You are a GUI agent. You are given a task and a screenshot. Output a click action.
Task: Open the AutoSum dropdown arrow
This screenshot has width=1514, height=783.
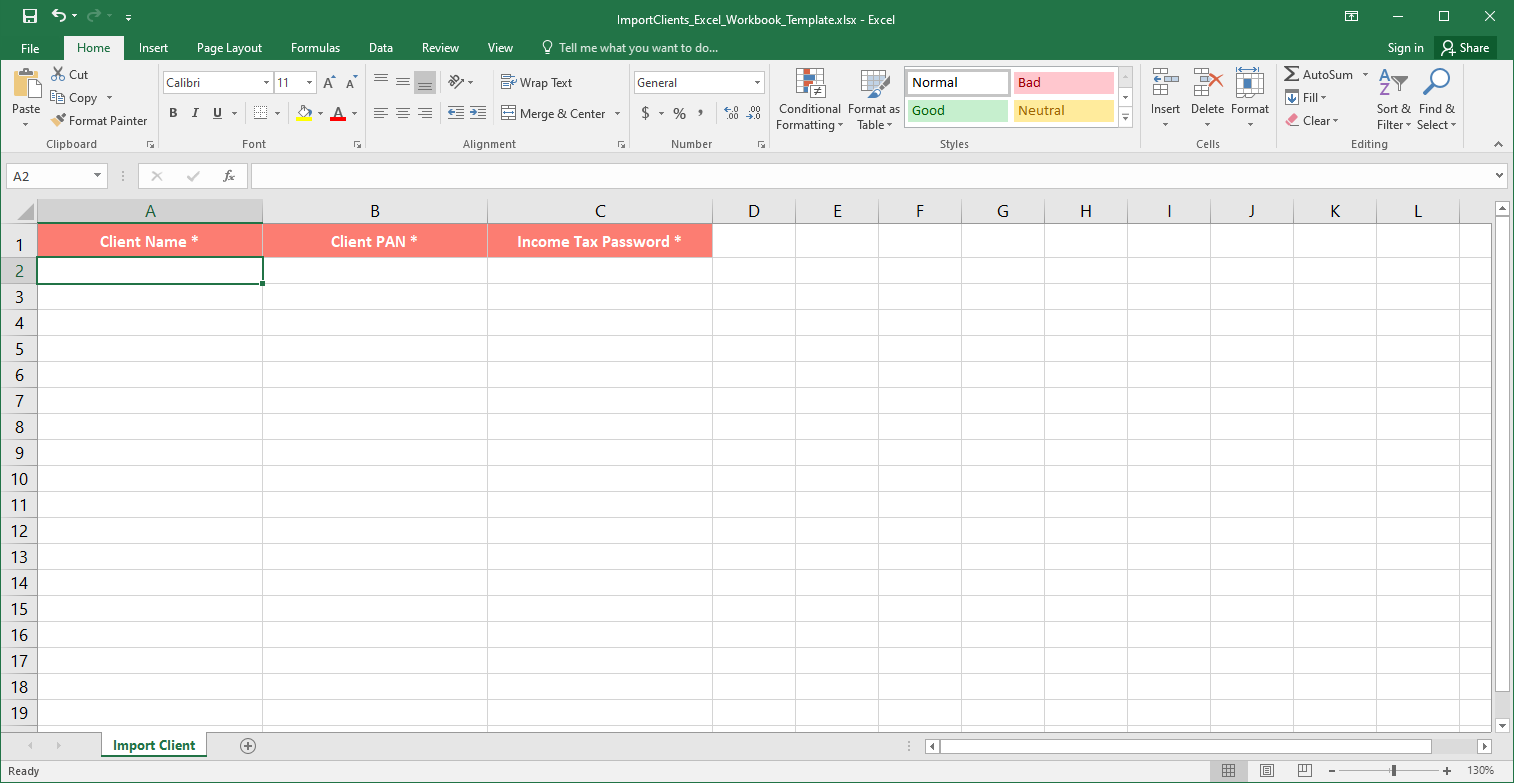(1365, 75)
